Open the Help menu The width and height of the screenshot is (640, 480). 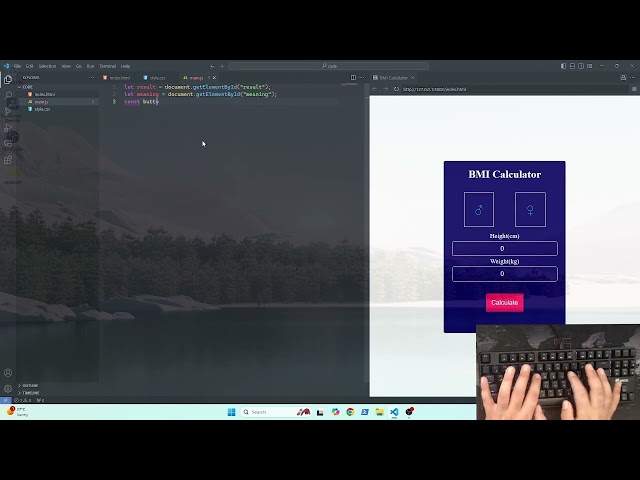(x=125, y=66)
